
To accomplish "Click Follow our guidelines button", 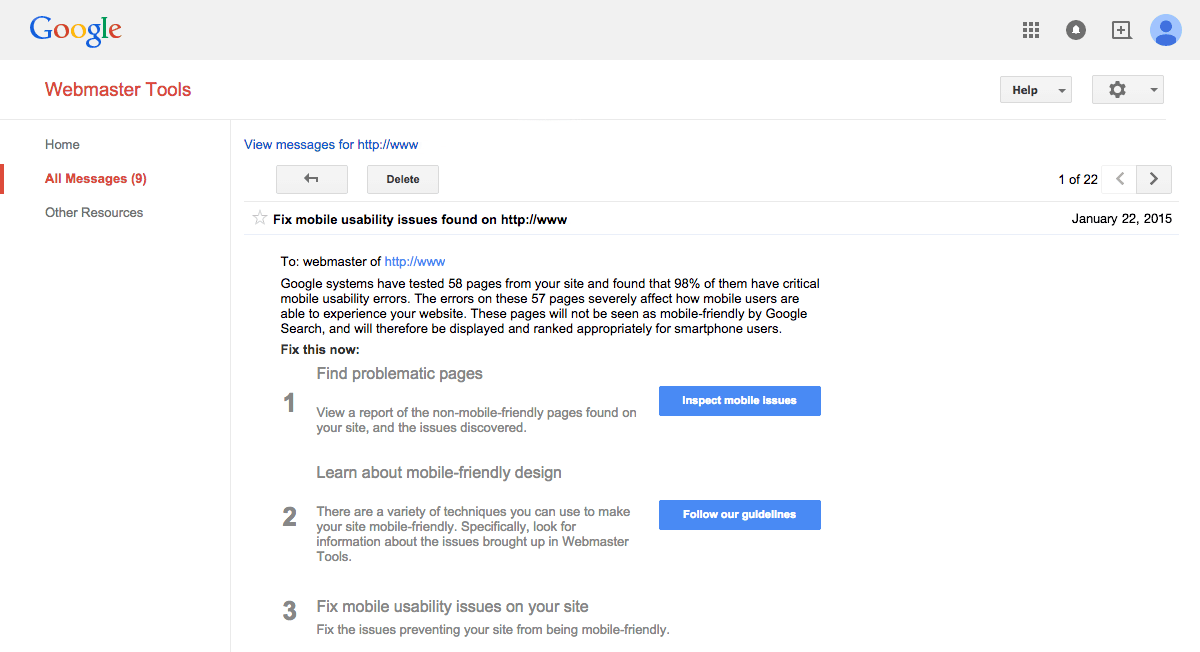I will click(740, 515).
